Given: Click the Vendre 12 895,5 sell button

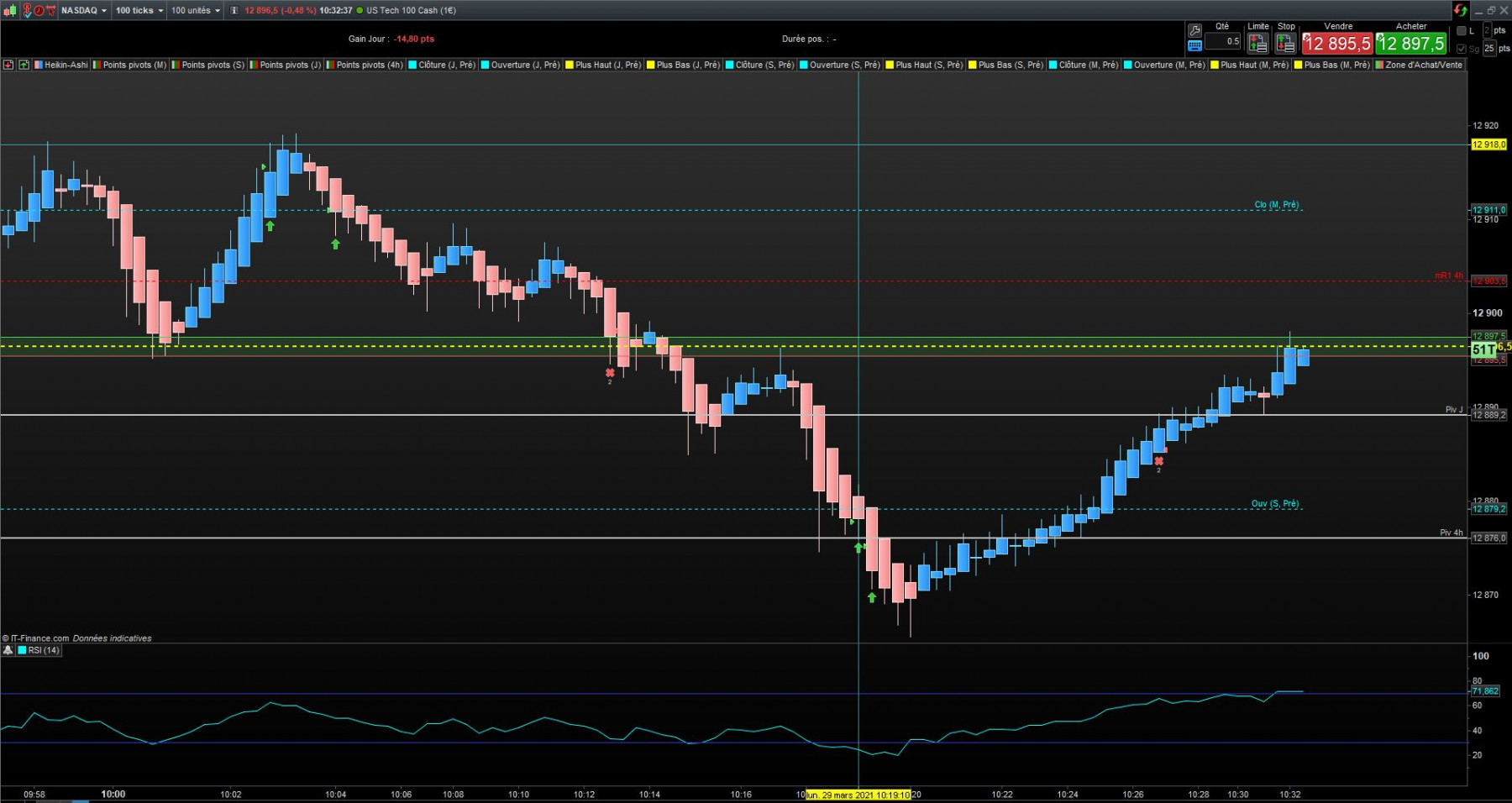Looking at the screenshot, I should 1337,43.
